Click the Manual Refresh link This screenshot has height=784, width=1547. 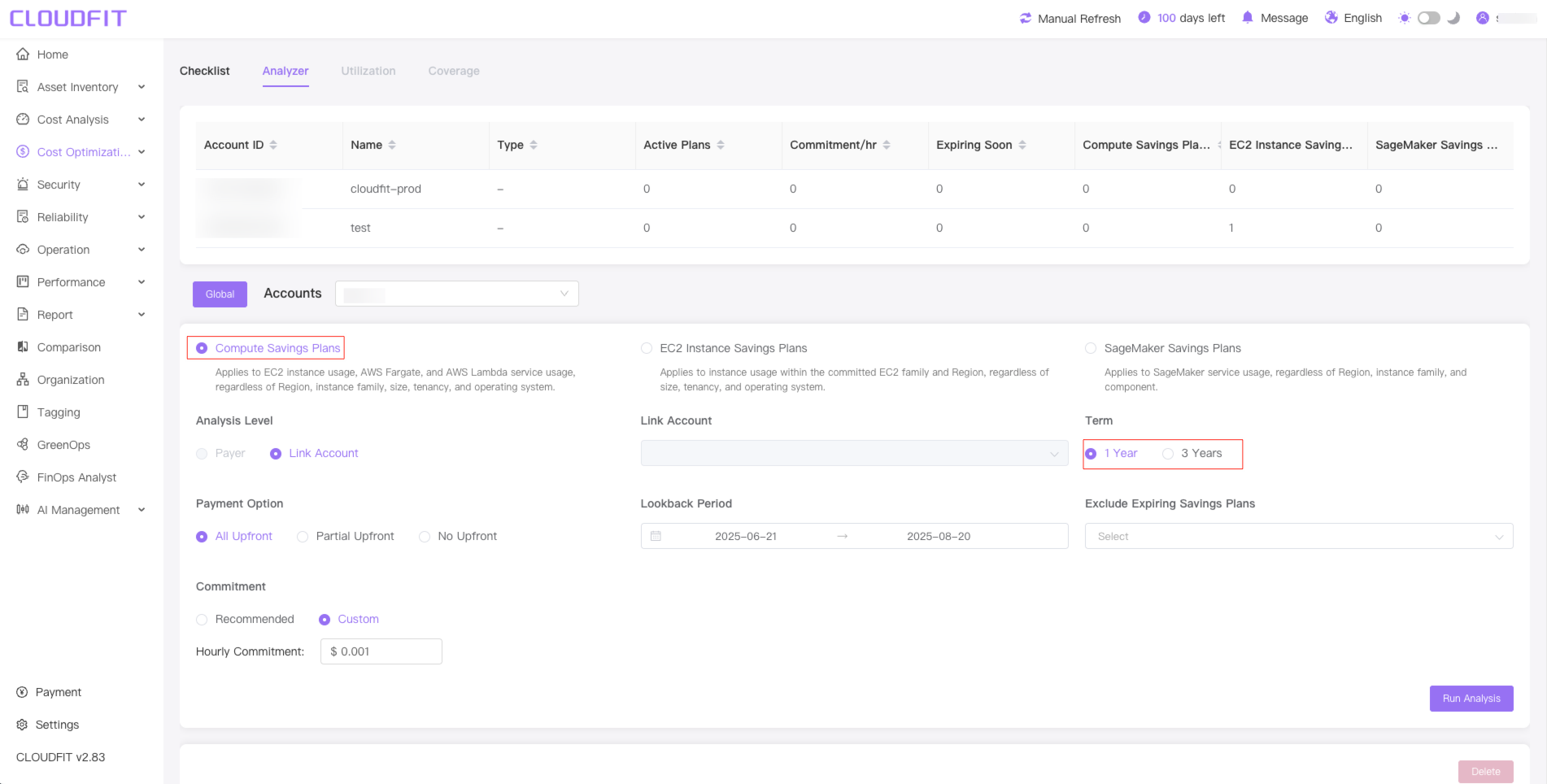(x=1079, y=18)
